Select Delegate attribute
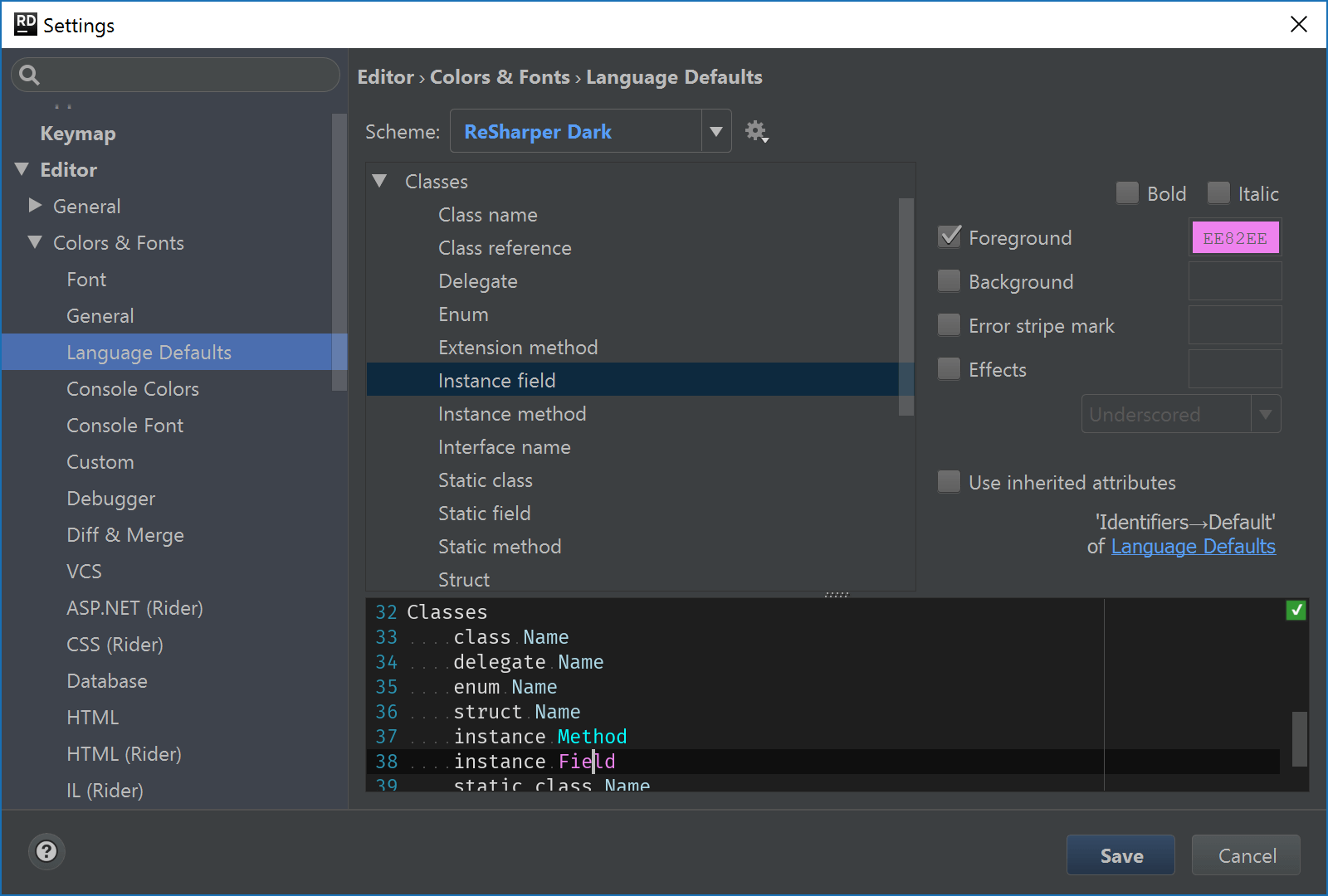 click(478, 281)
